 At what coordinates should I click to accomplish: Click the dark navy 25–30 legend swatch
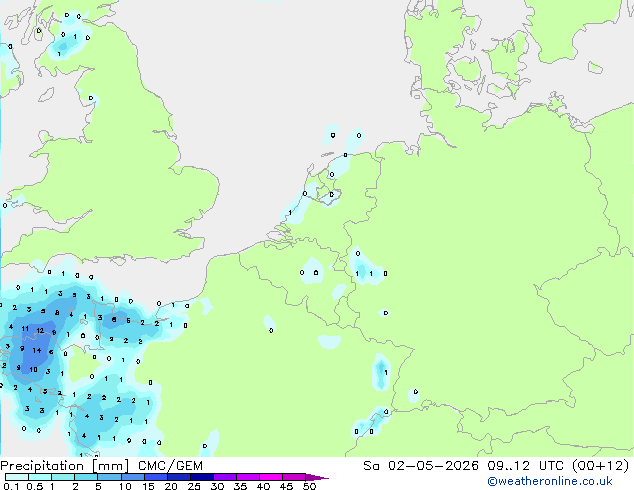coord(202,477)
